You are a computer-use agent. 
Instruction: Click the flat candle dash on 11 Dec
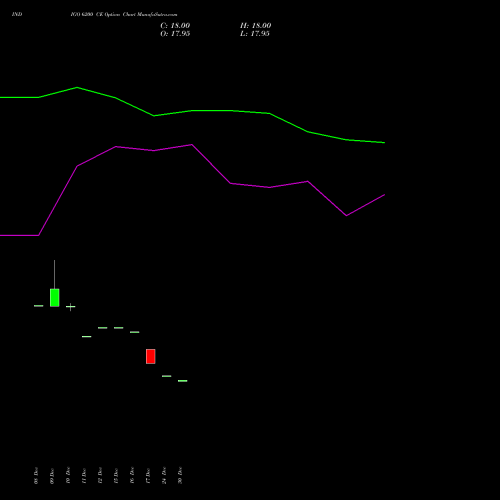coord(87,337)
